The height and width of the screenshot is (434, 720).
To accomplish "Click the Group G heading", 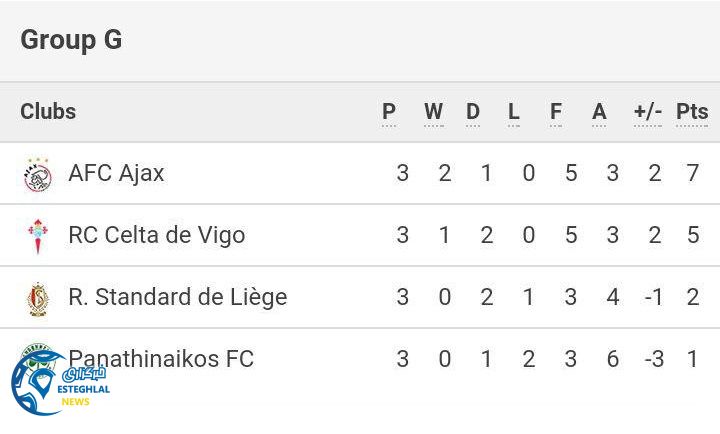I will 71,40.
